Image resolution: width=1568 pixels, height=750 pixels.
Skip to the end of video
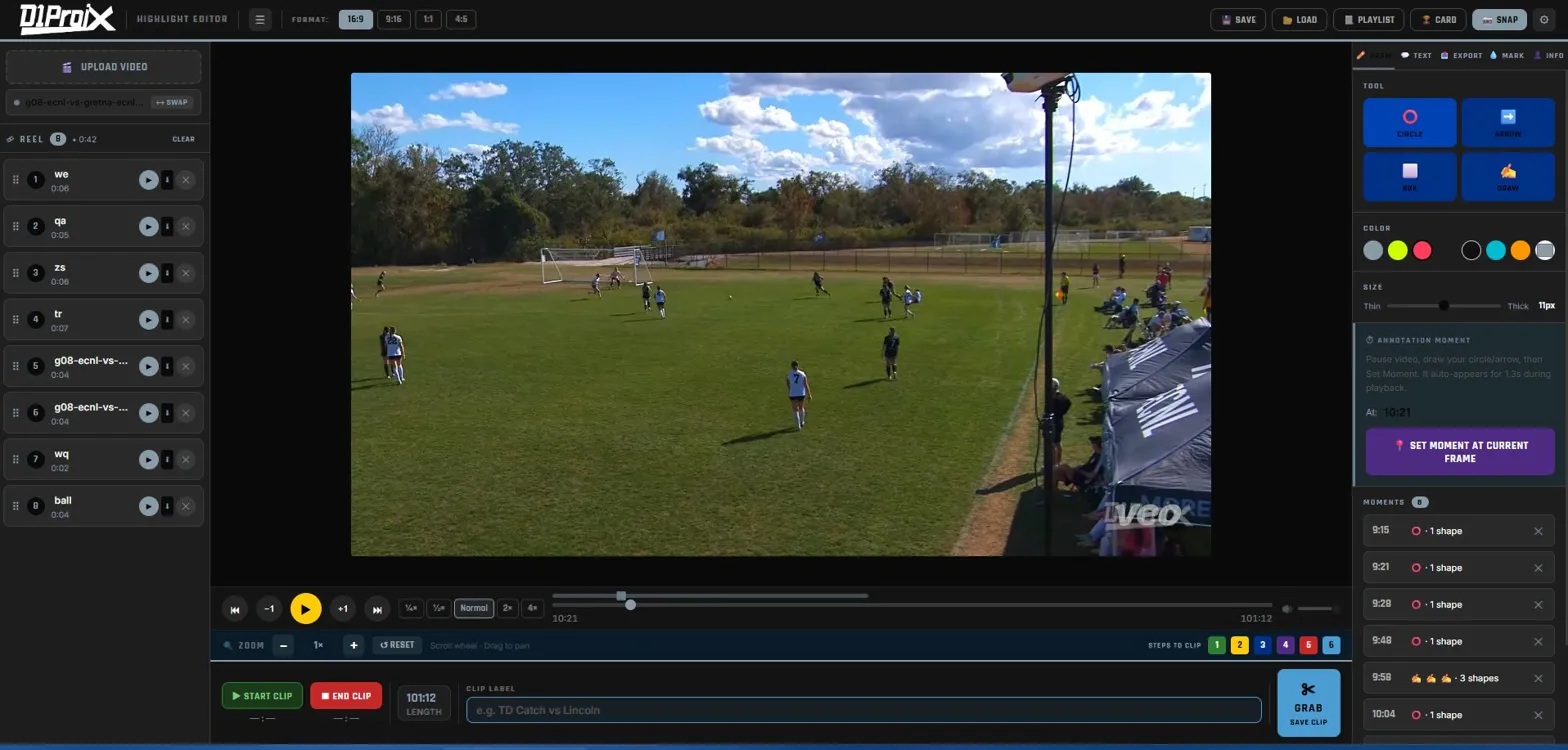click(377, 609)
